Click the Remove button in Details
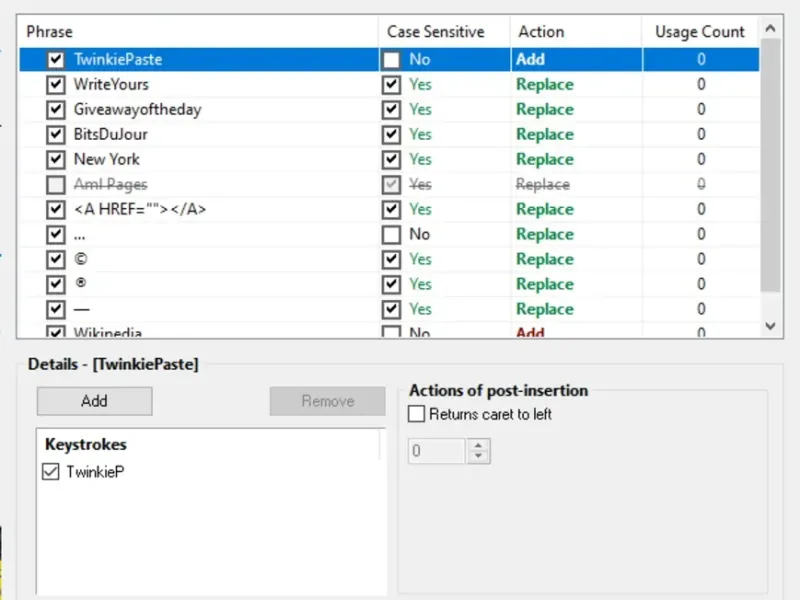Viewport: 800px width, 600px height. coord(328,401)
